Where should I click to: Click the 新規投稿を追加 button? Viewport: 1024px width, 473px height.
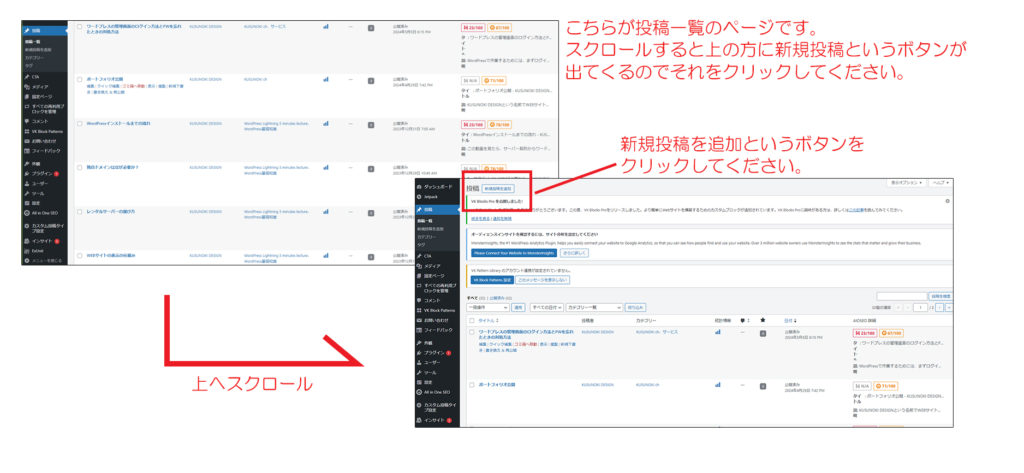[497, 188]
